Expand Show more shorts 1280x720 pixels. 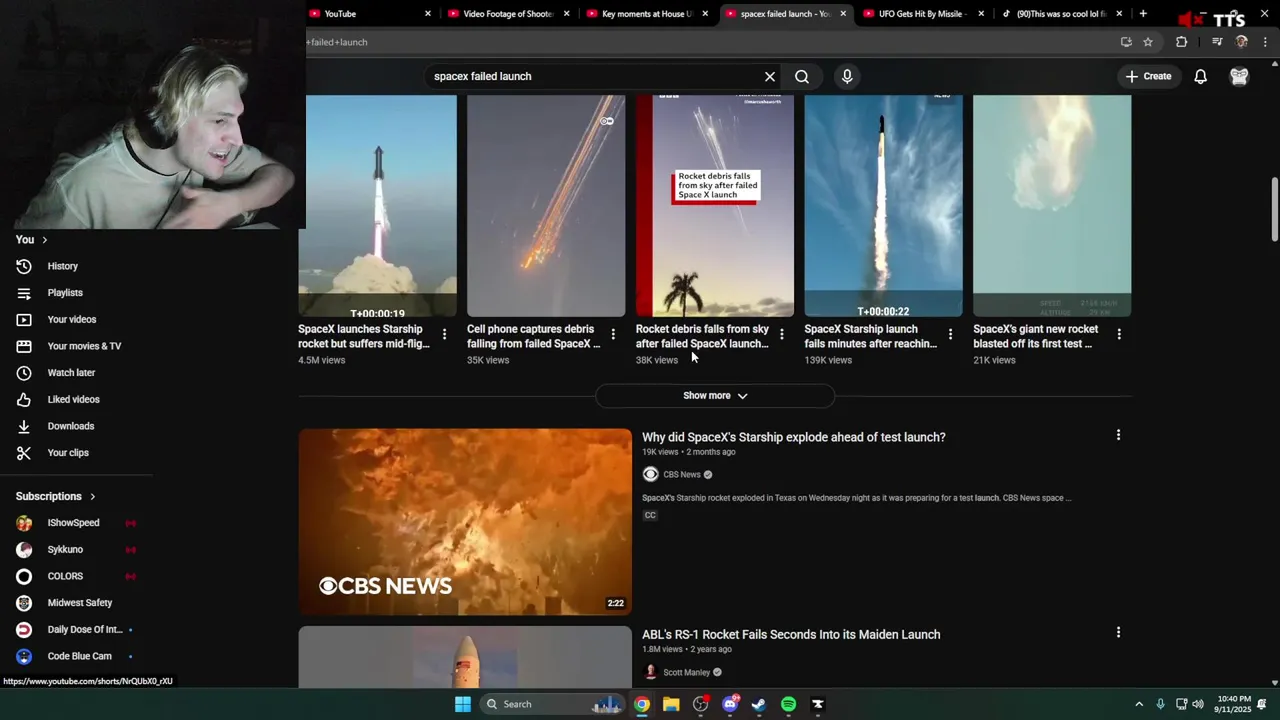715,396
